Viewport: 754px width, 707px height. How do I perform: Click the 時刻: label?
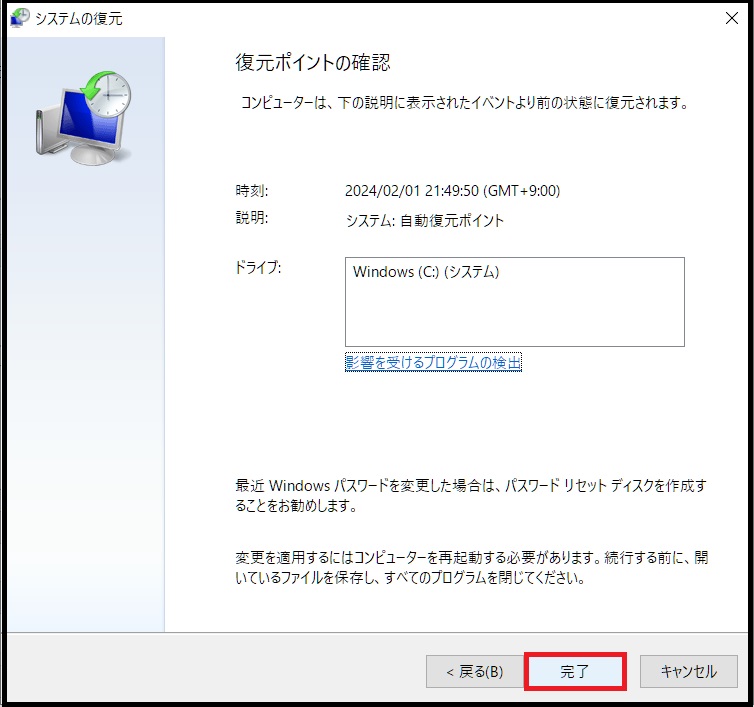251,191
